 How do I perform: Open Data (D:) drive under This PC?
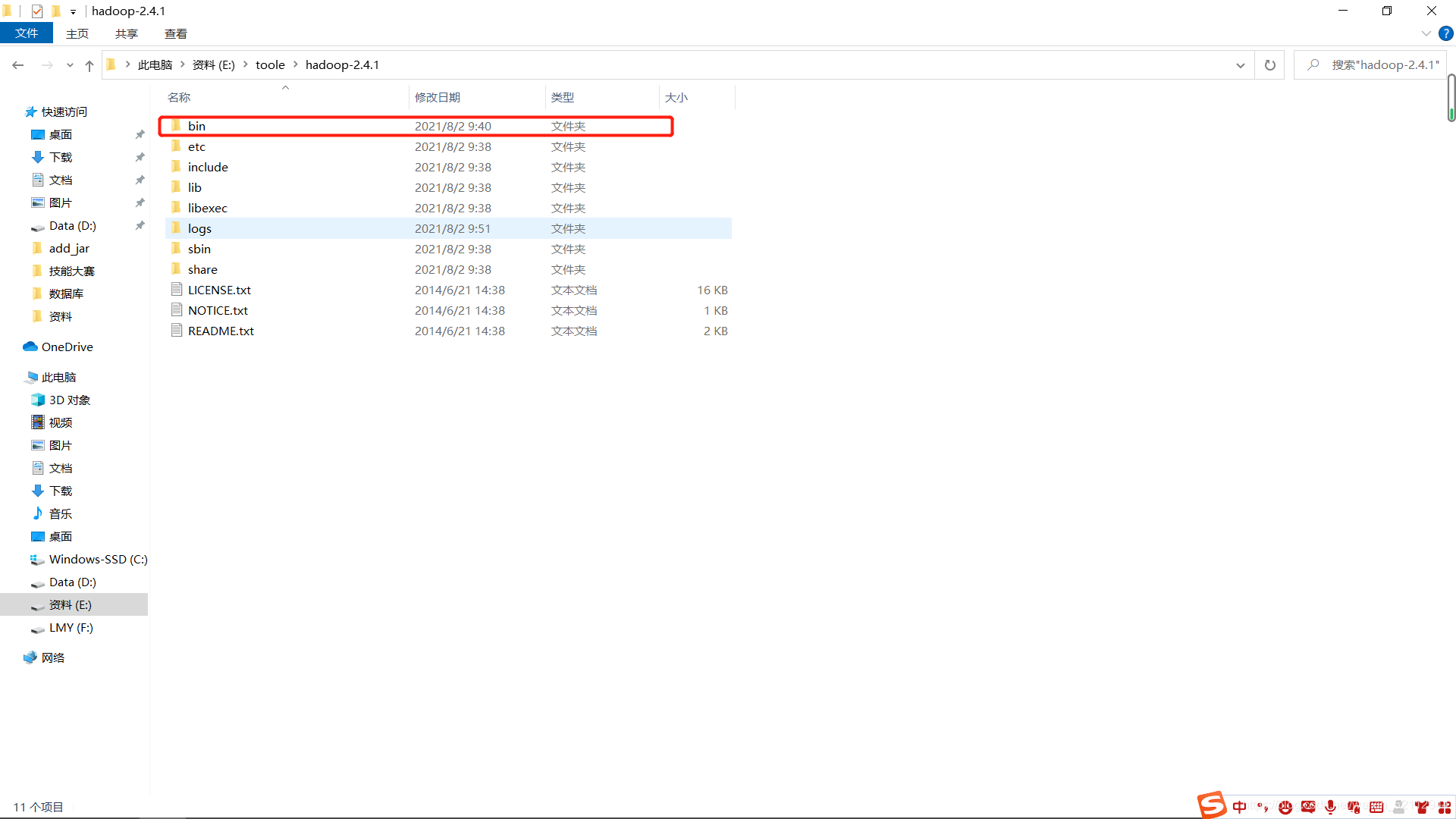tap(72, 582)
